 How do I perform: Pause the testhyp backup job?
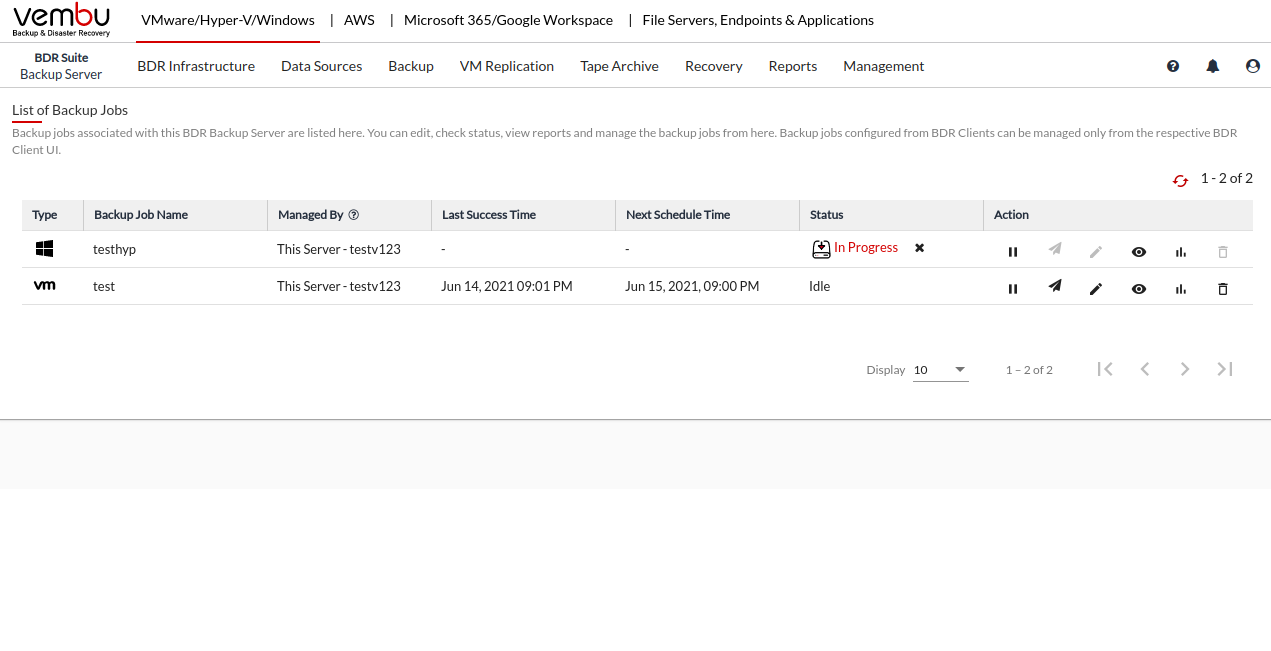pyautogui.click(x=1013, y=252)
